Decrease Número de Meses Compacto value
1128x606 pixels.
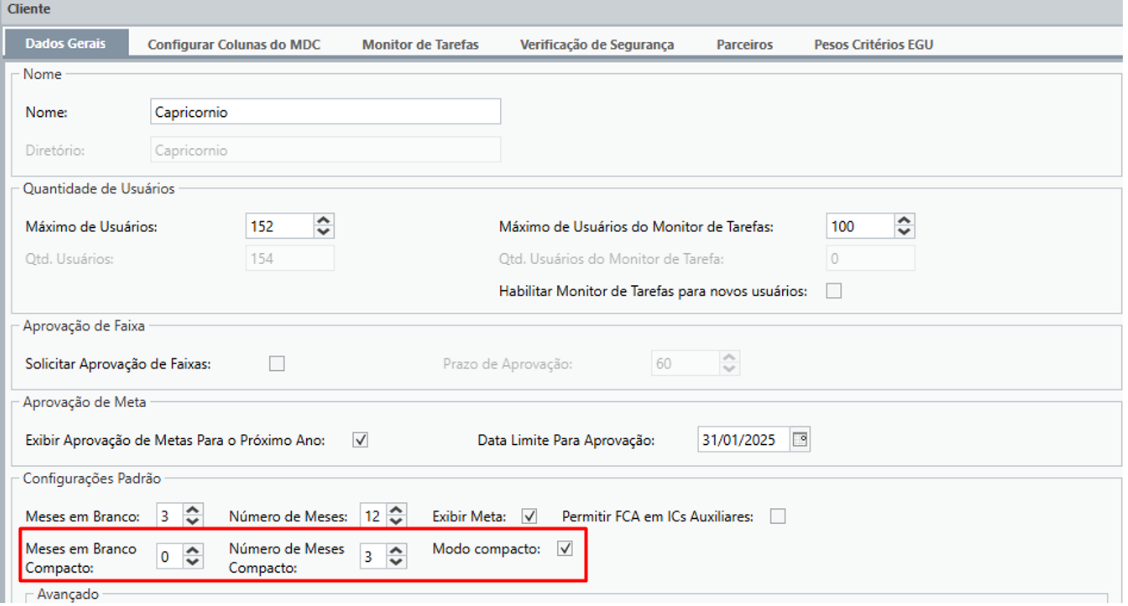397,563
